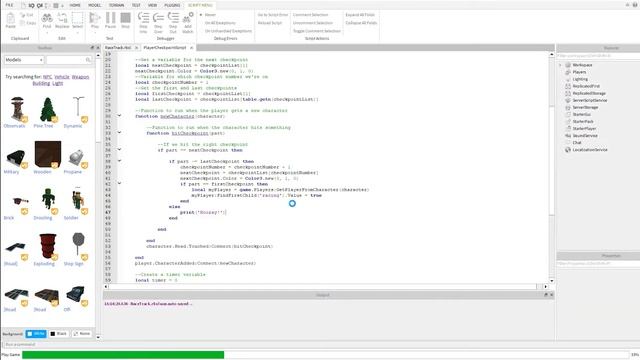The image size is (640, 360).
Task: Click Toggle Comment Selection action
Action: (x=317, y=31)
